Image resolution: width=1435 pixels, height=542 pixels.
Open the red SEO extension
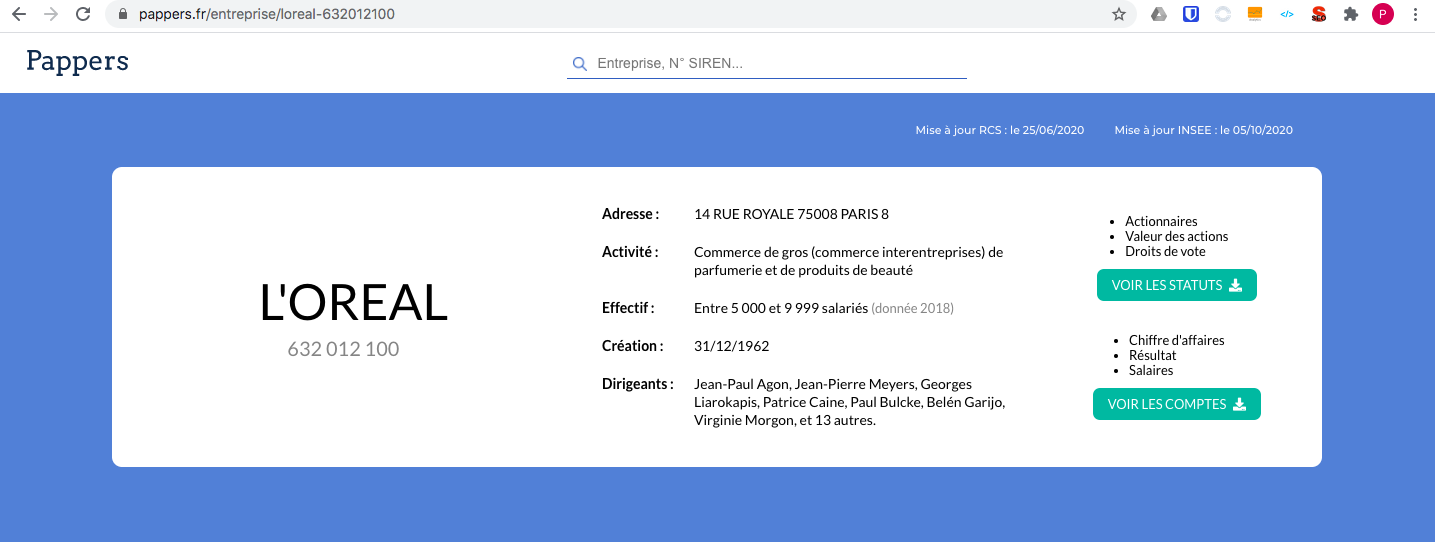click(x=1319, y=14)
